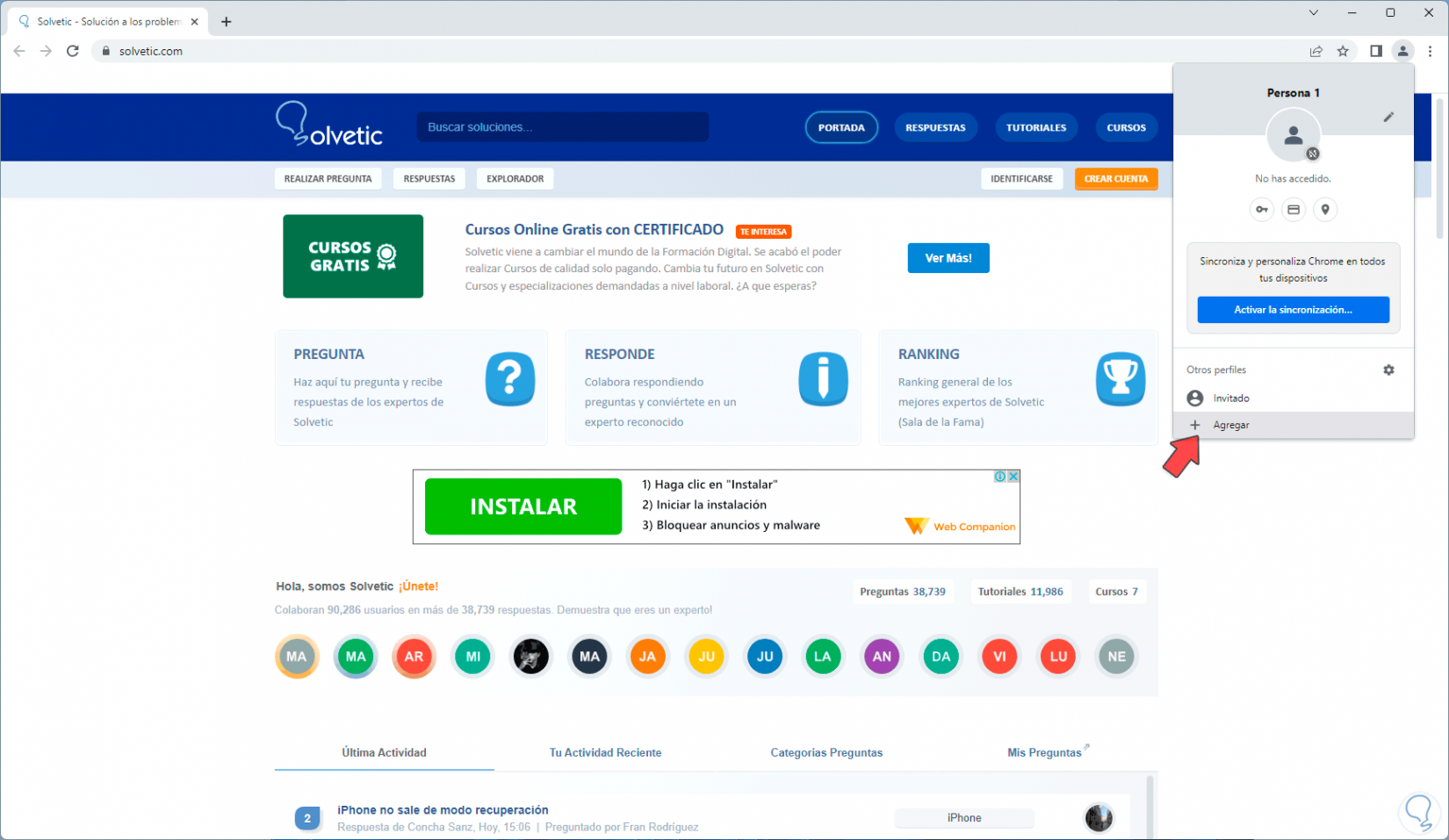Open payment methods via the card icon
This screenshot has height=840, width=1449.
point(1293,210)
